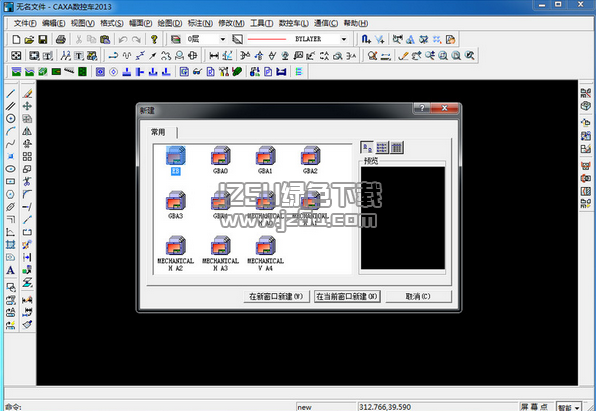
Task: Click the linear dimension icon
Action: 214,56
